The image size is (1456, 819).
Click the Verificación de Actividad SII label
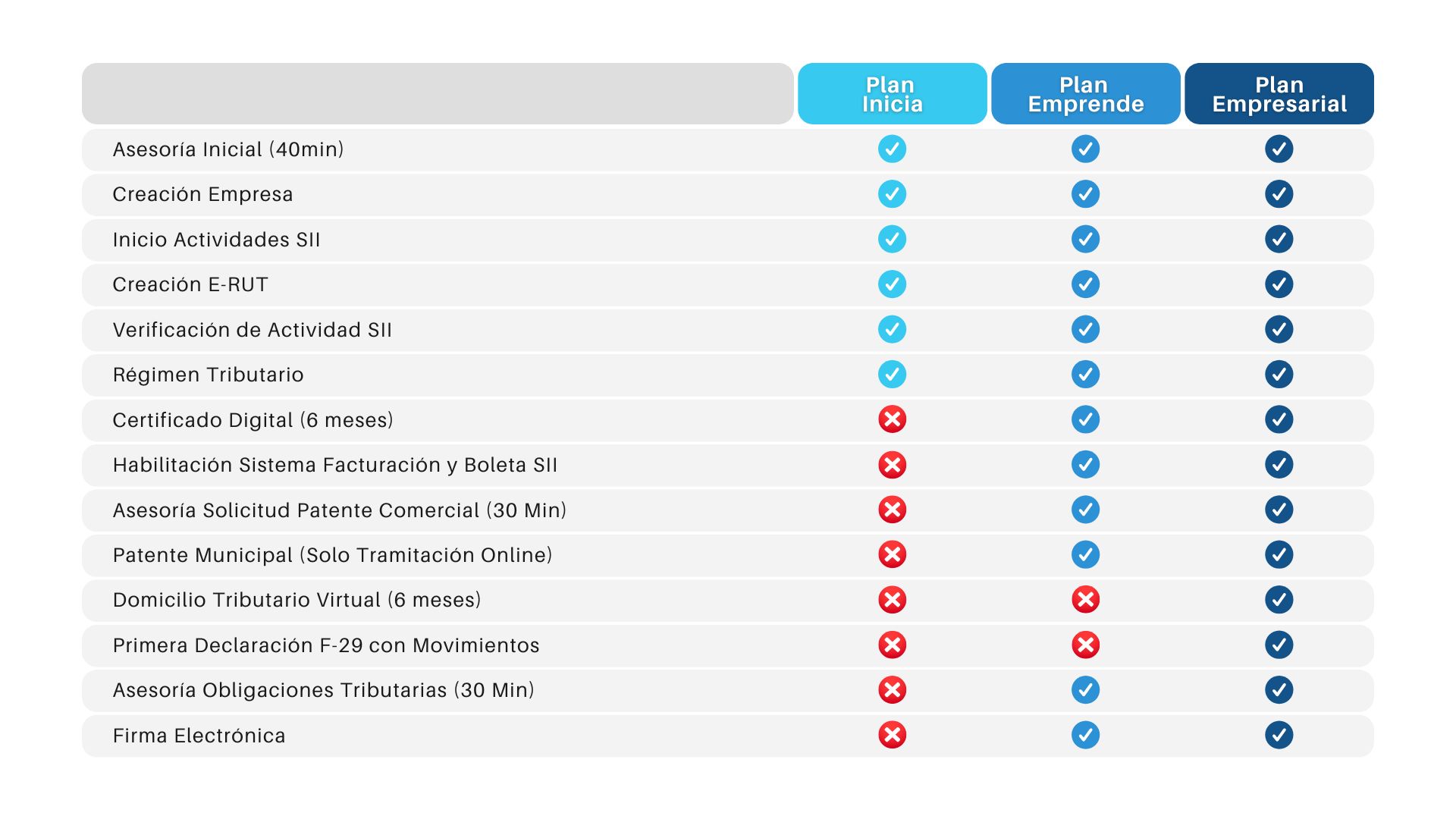pos(252,330)
